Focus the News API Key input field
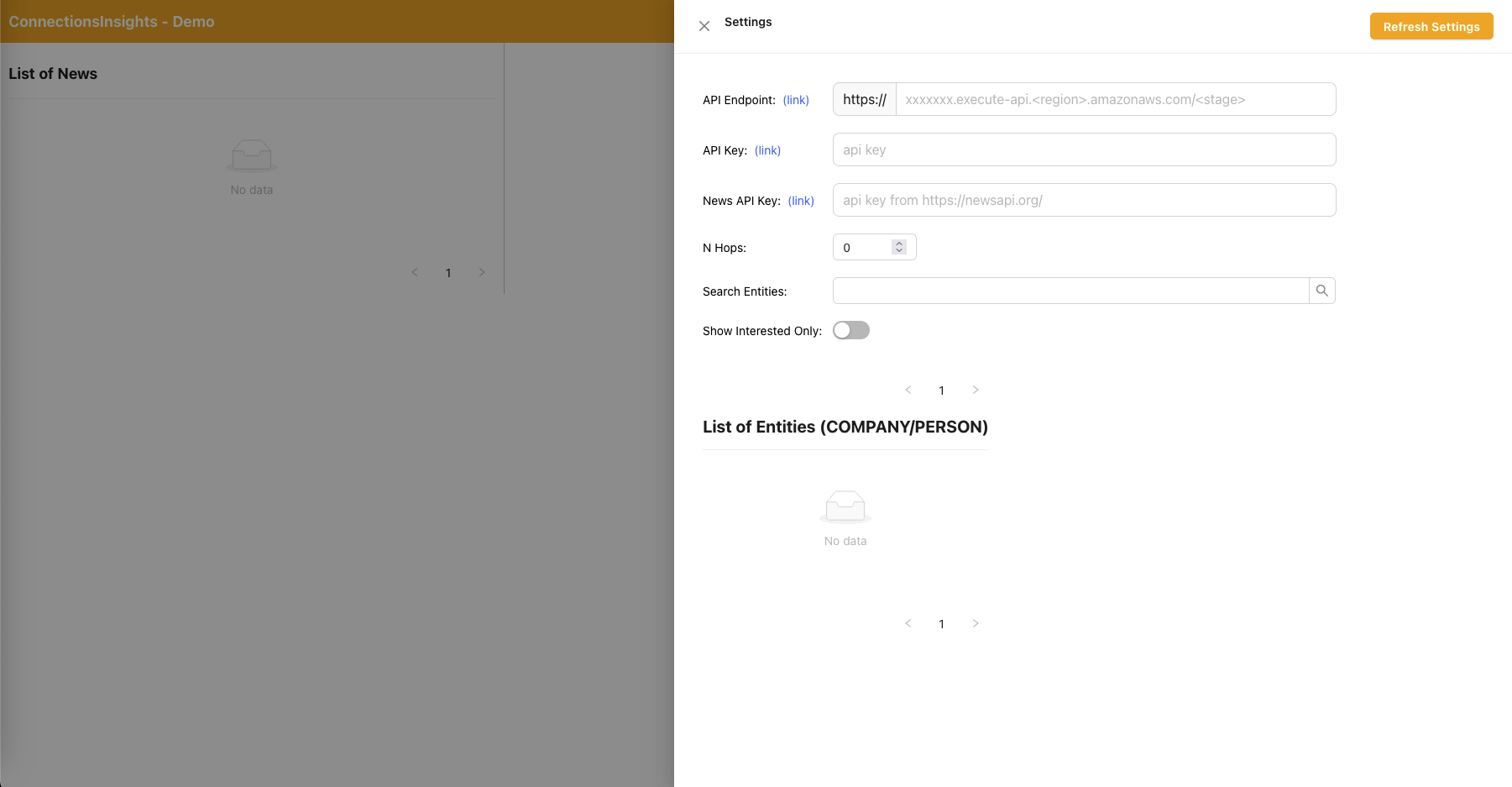Screen dimensions: 1512x787 (1085, 200)
